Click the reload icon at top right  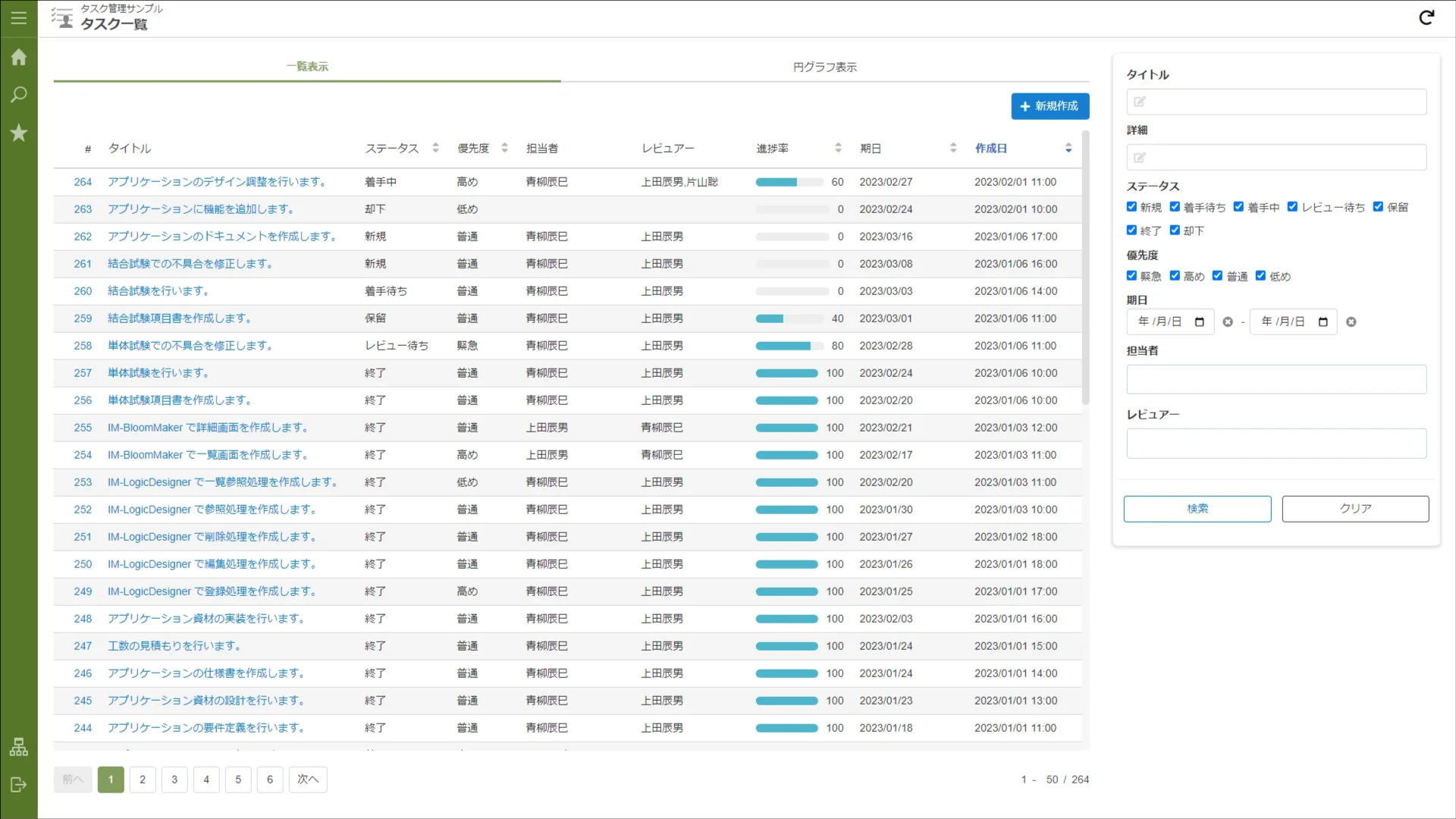coord(1426,17)
